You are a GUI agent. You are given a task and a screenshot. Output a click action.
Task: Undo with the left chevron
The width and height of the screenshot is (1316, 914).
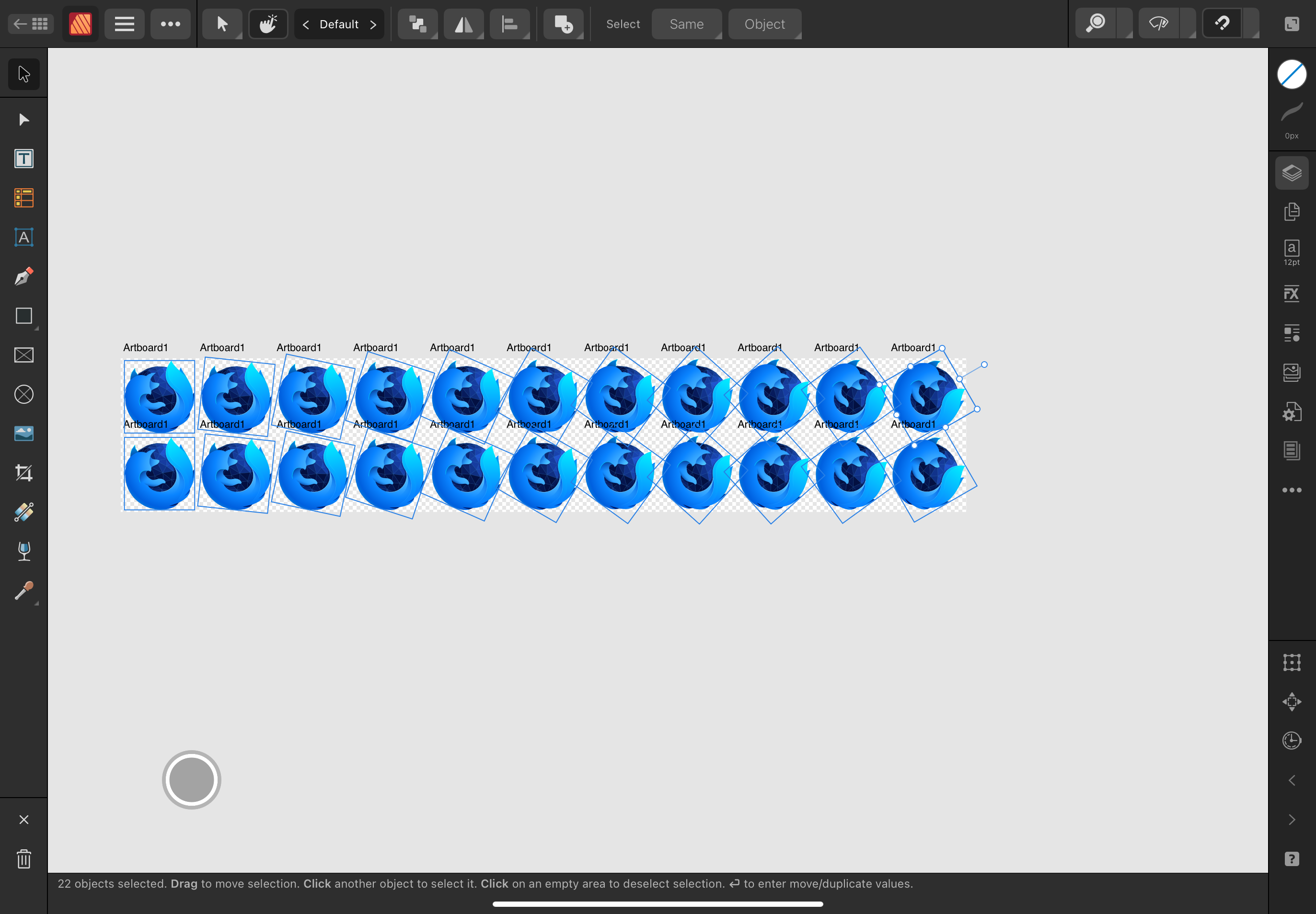1292,780
